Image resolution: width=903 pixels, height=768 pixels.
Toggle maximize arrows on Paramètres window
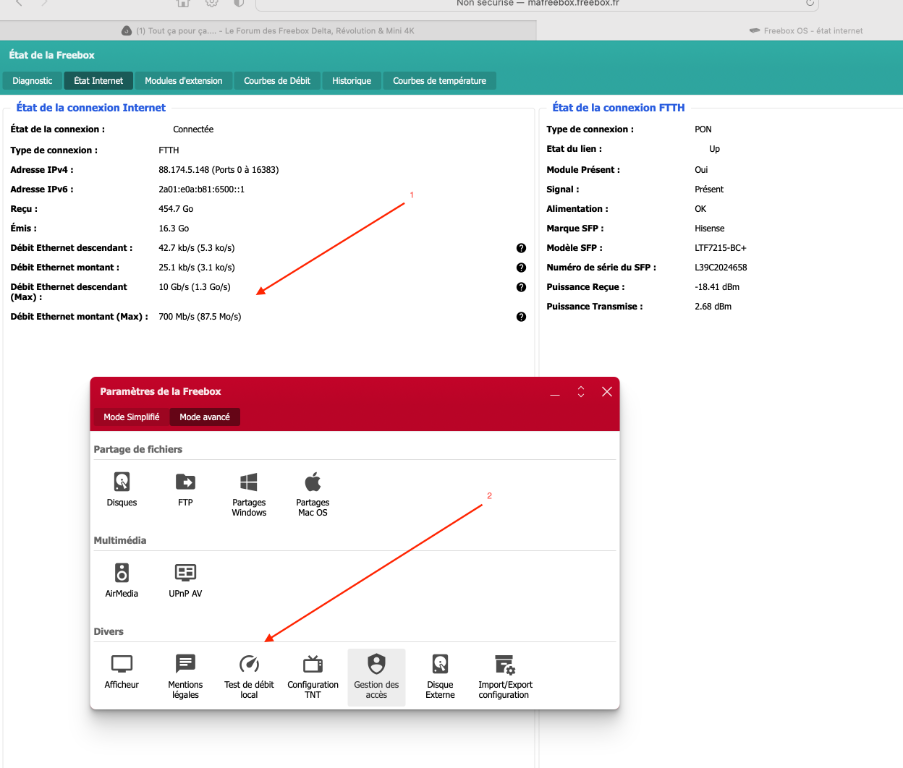coord(580,392)
